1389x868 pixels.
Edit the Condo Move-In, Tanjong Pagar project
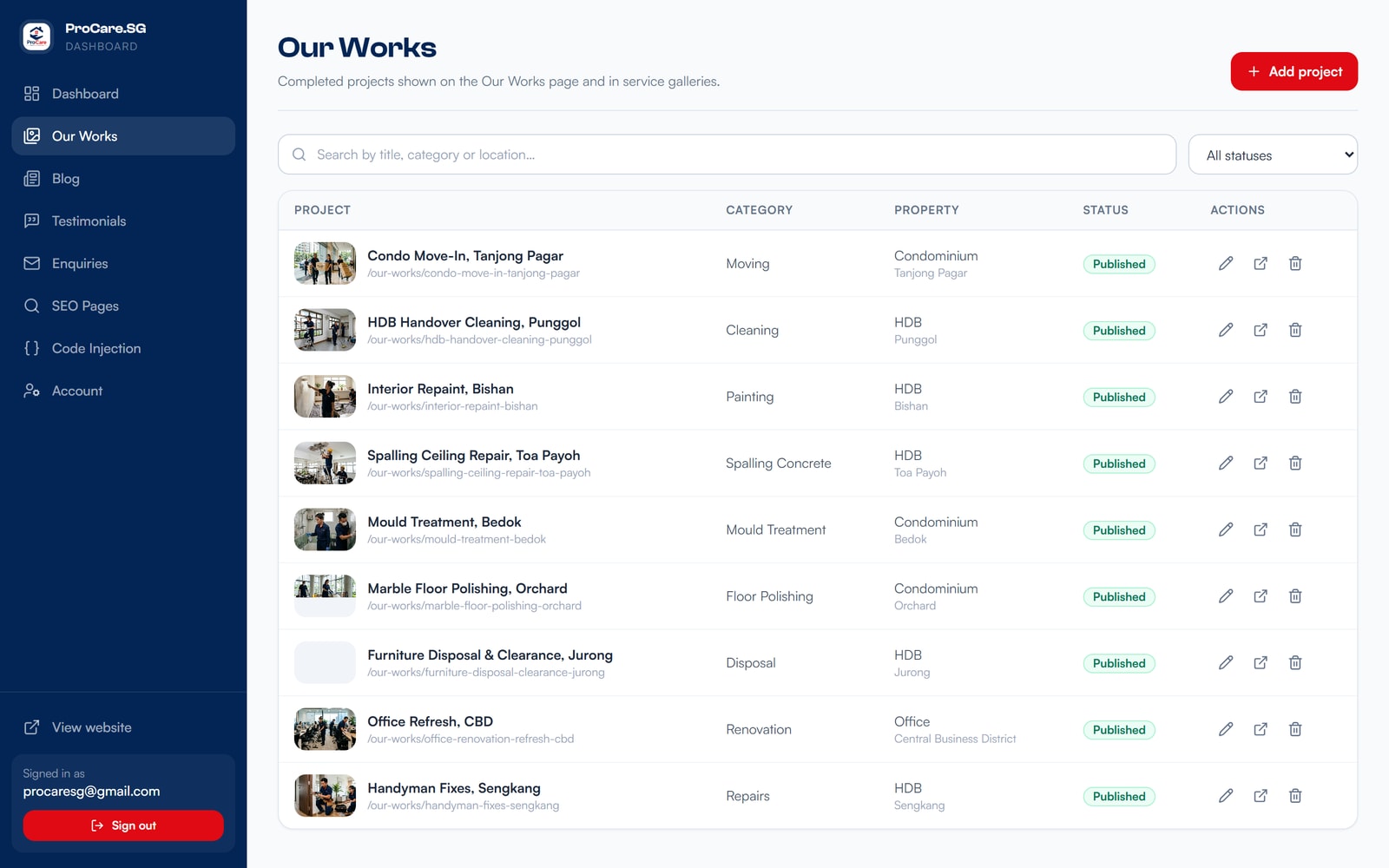click(1226, 263)
